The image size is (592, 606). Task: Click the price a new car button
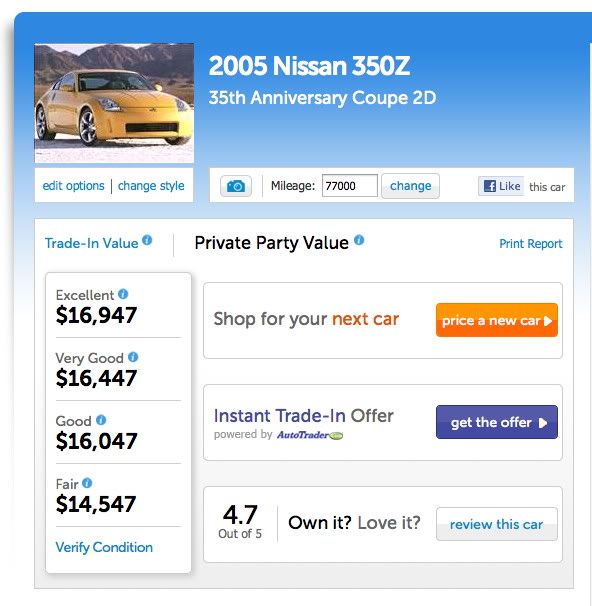(x=497, y=320)
